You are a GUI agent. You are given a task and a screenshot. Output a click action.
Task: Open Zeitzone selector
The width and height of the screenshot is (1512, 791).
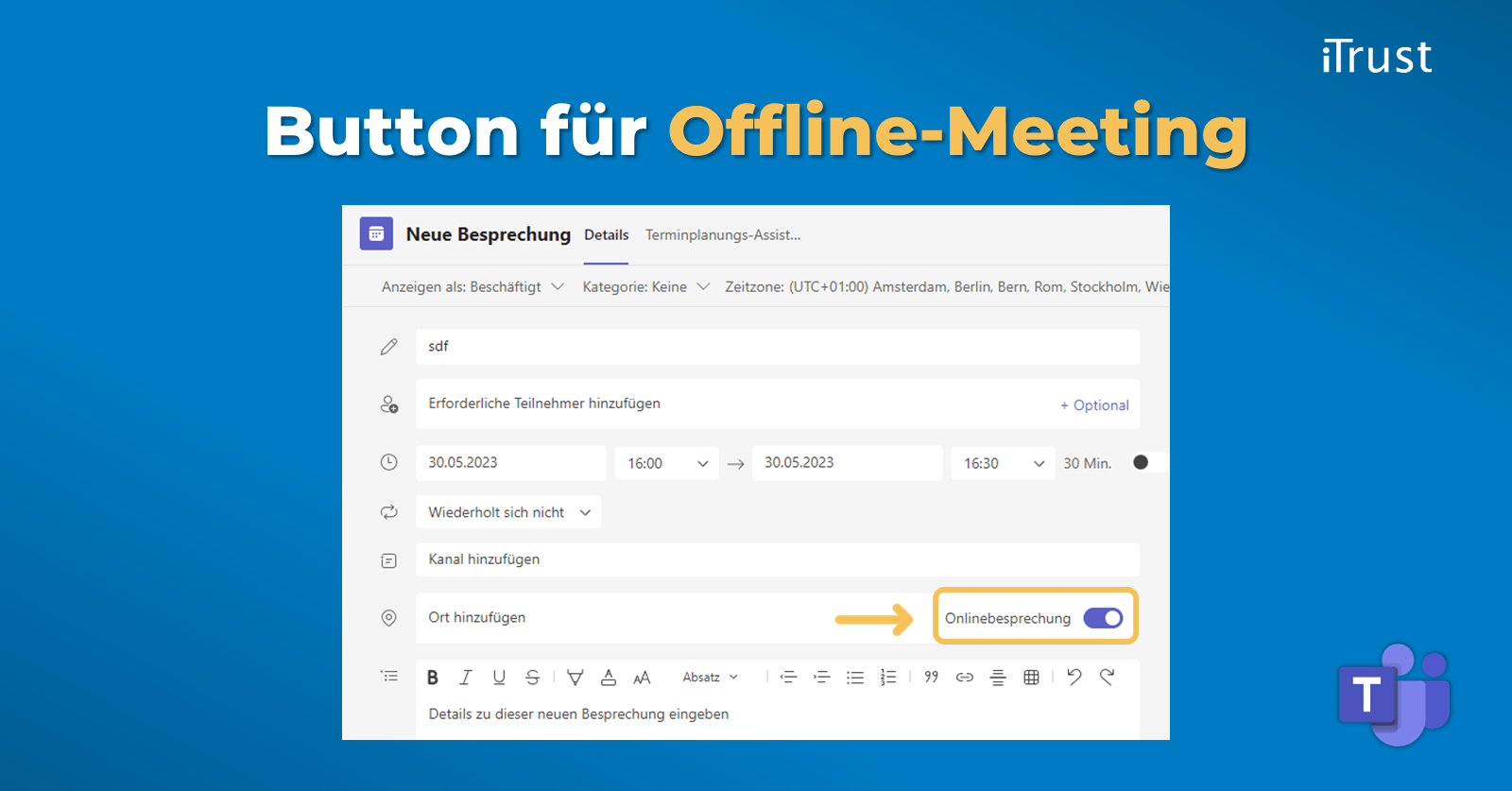point(947,286)
